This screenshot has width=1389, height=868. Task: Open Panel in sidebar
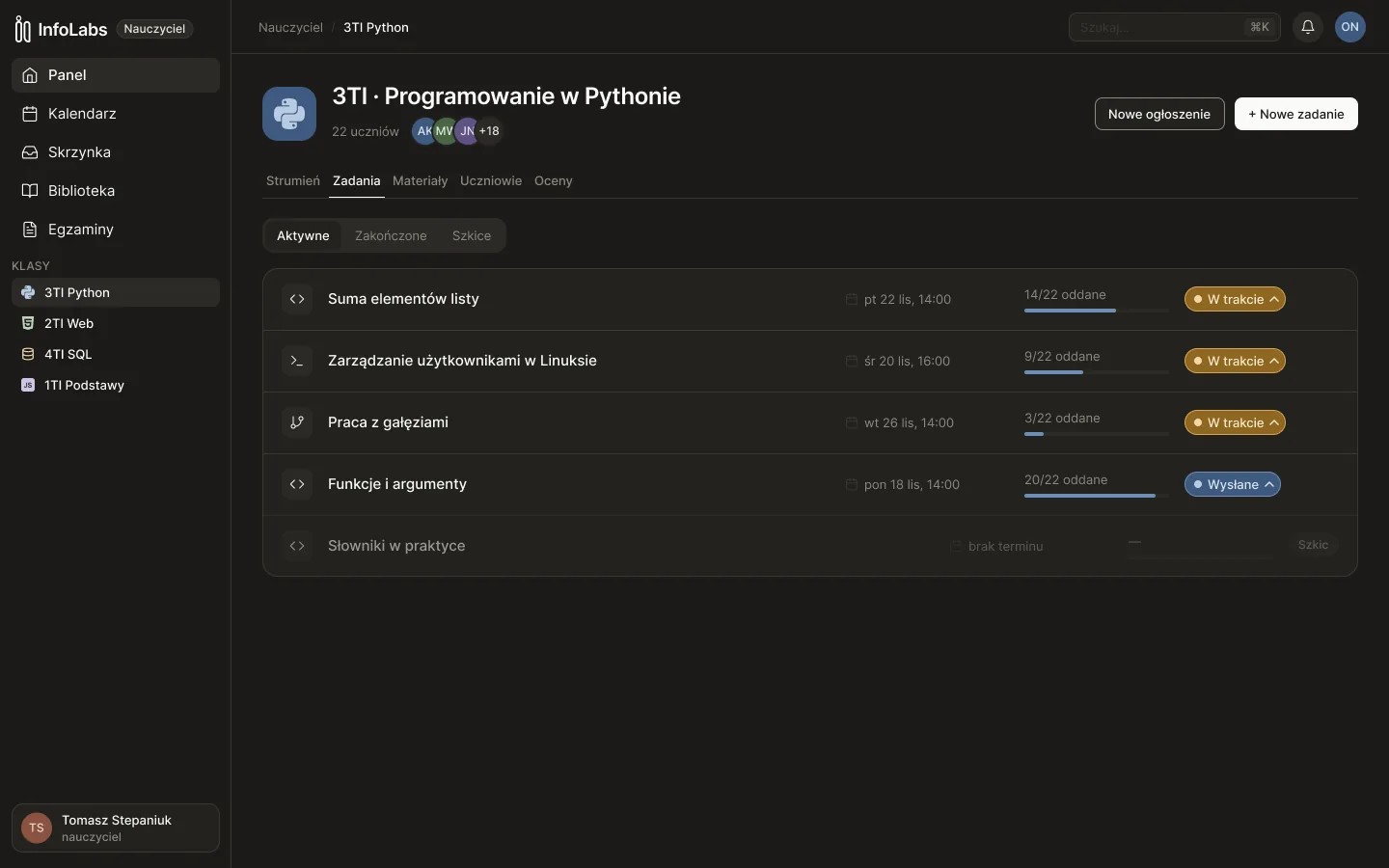(116, 75)
